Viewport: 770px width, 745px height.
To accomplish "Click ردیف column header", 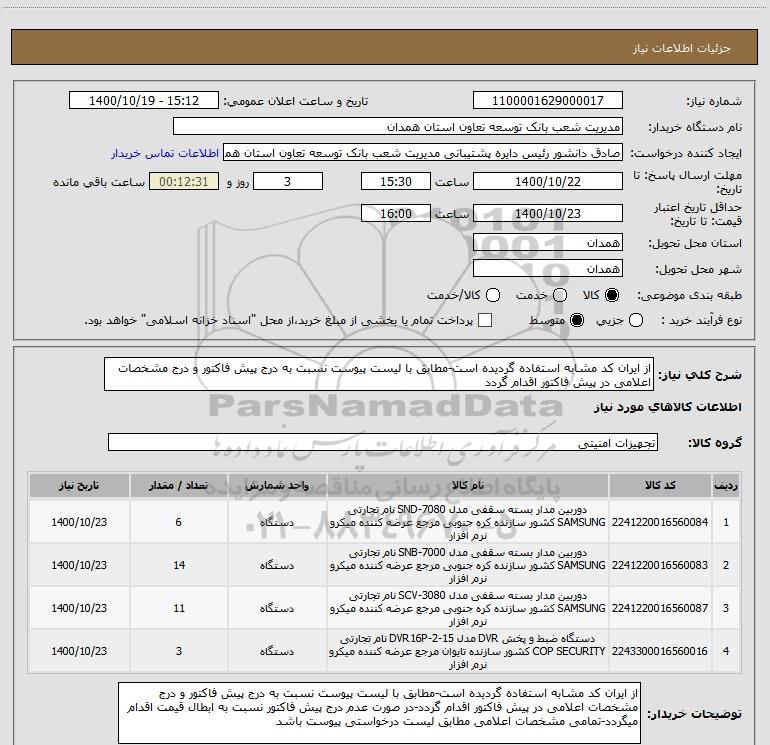I will 726,486.
